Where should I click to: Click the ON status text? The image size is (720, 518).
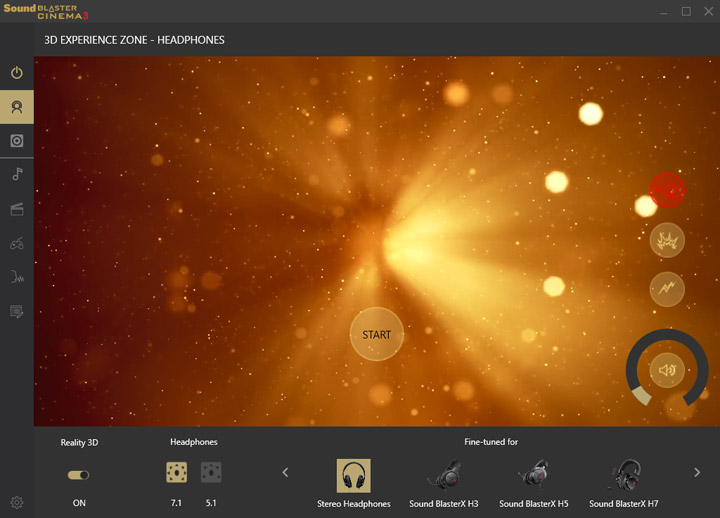click(79, 503)
